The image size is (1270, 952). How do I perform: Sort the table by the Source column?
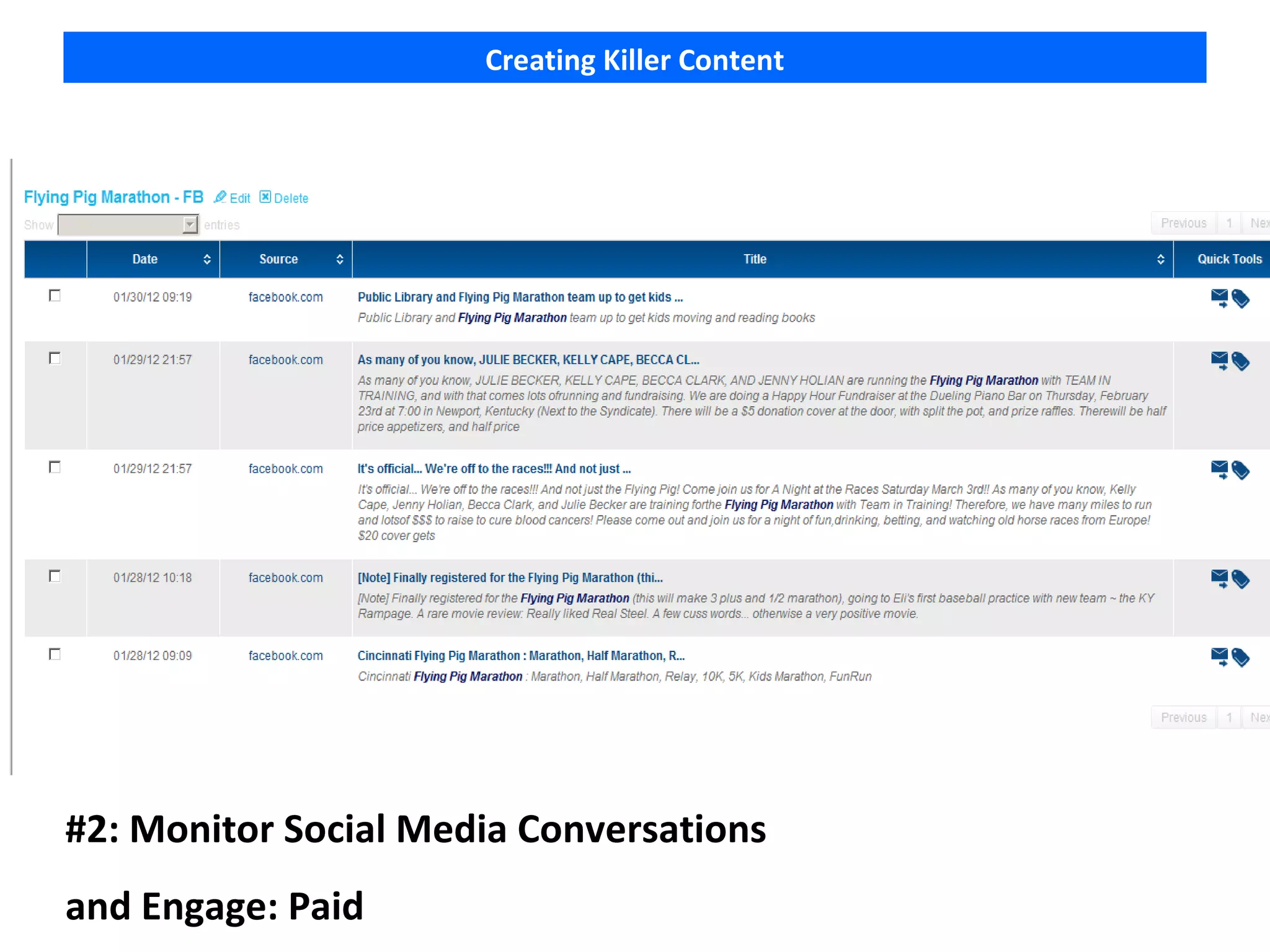coord(286,259)
